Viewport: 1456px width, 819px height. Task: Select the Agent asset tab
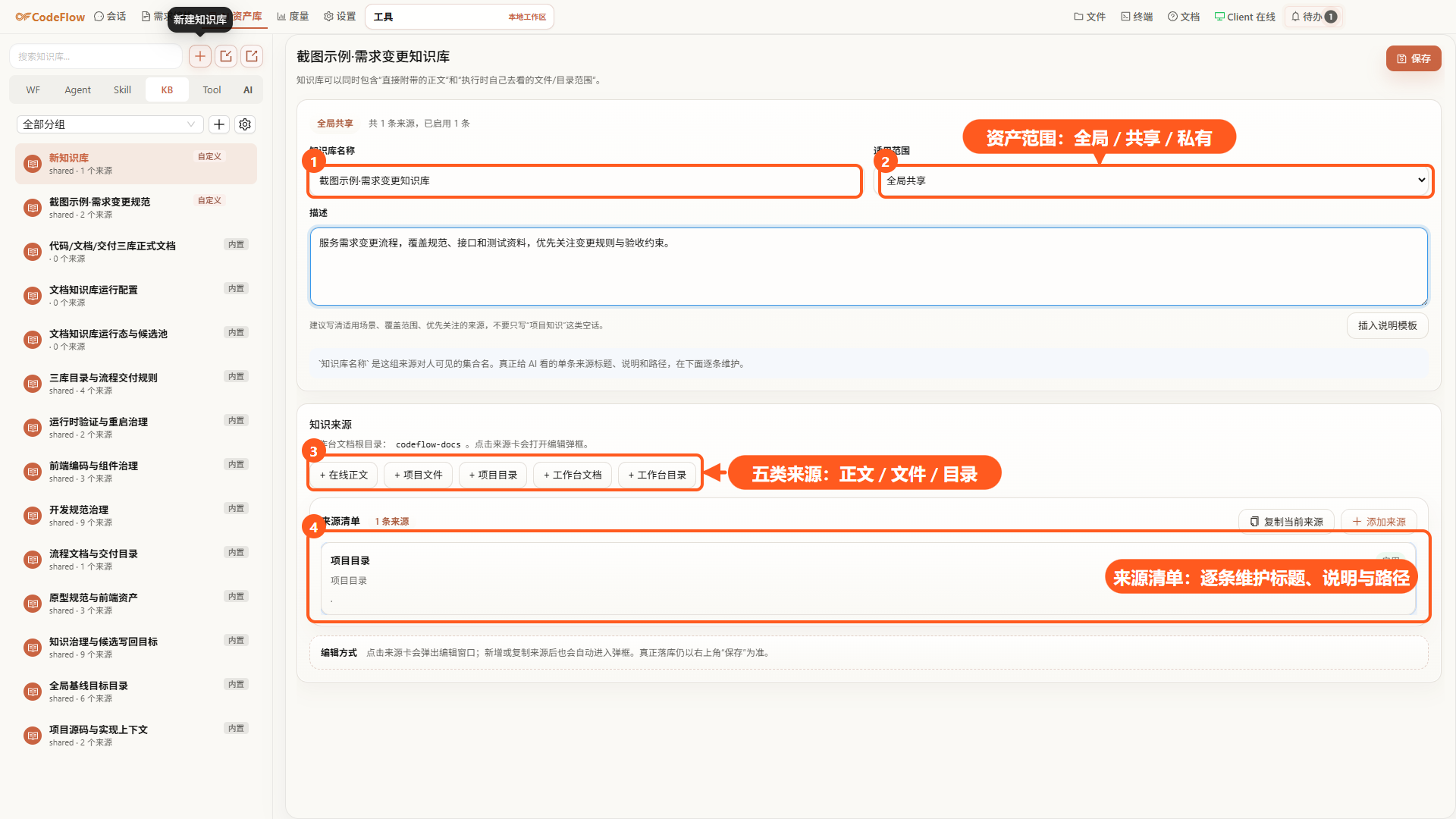[77, 89]
